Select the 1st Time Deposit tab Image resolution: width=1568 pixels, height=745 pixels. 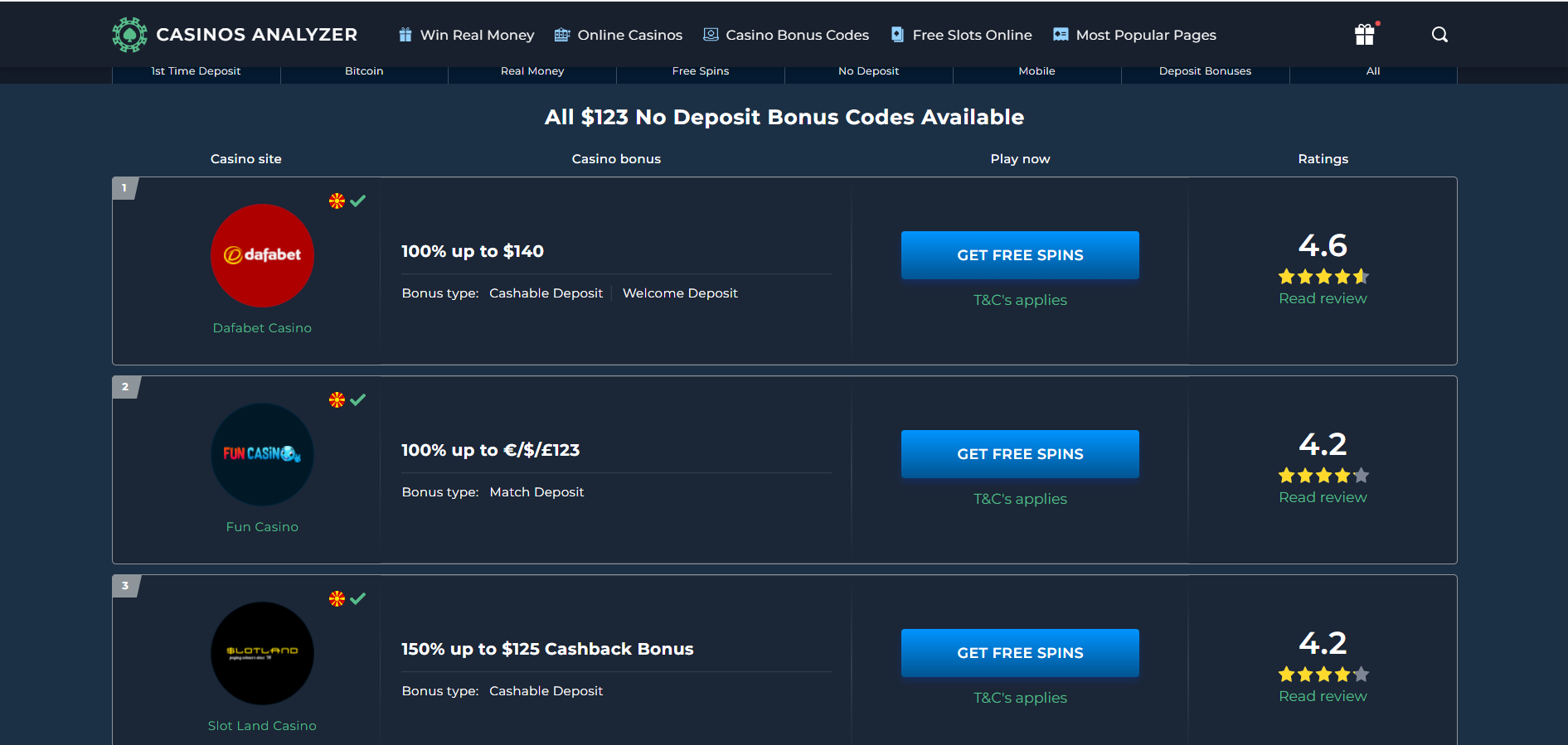pyautogui.click(x=196, y=71)
